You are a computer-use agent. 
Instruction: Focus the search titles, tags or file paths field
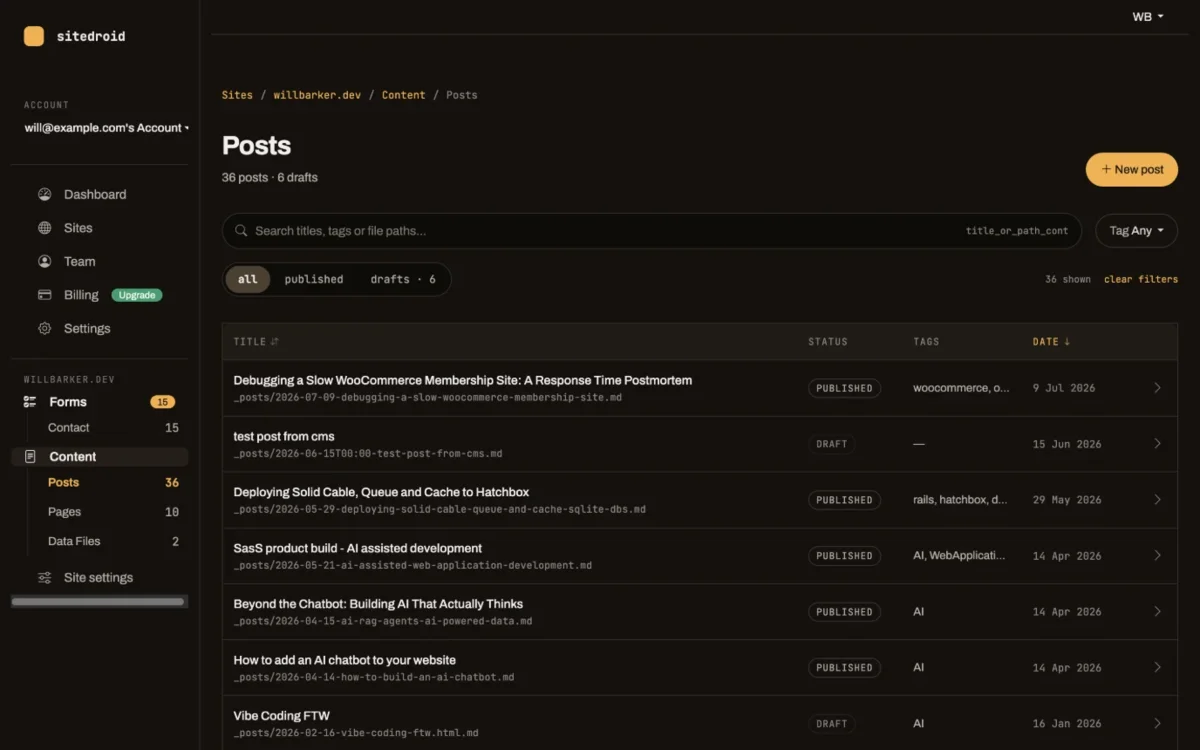[651, 231]
